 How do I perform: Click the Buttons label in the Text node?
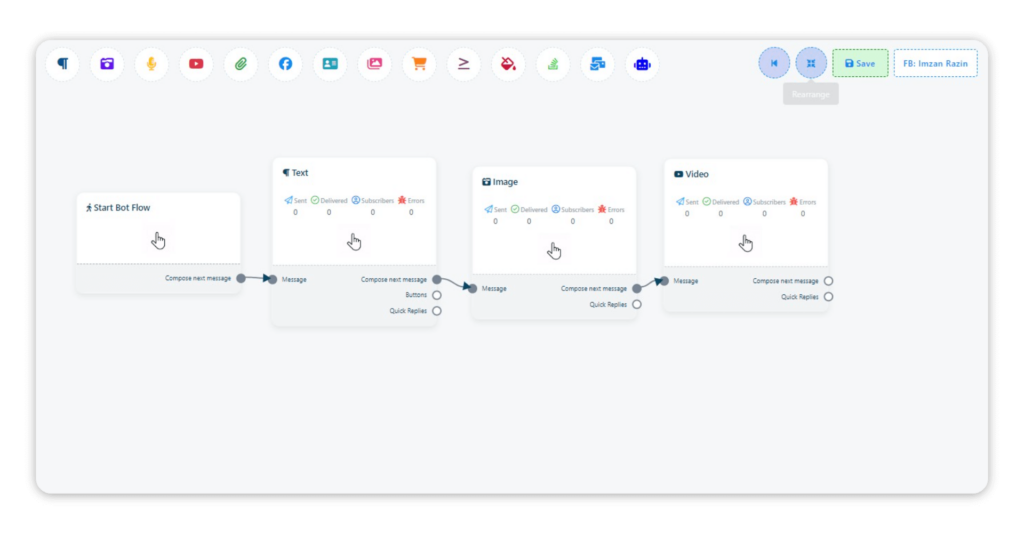pyautogui.click(x=416, y=295)
